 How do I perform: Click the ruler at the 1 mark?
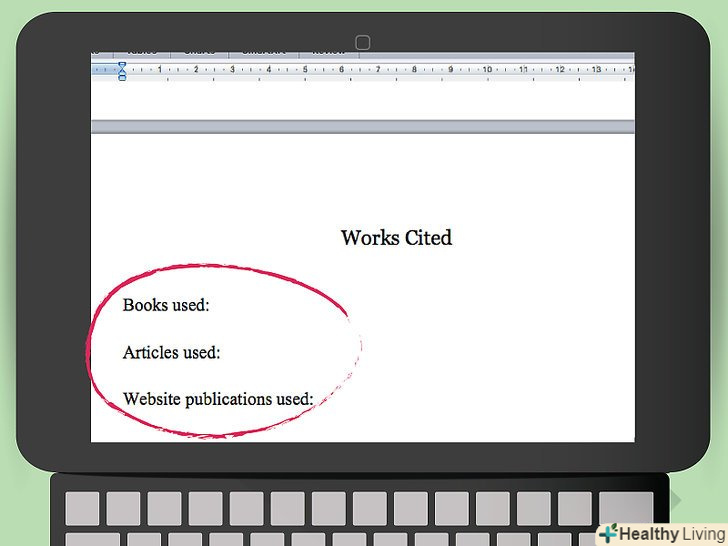pyautogui.click(x=159, y=70)
